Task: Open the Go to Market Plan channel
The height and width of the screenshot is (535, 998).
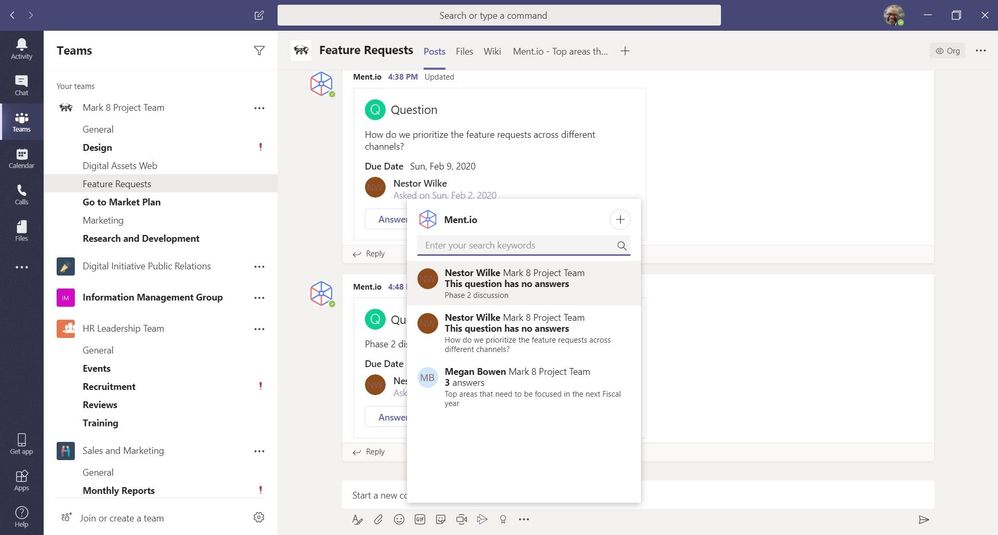Action: click(x=122, y=202)
